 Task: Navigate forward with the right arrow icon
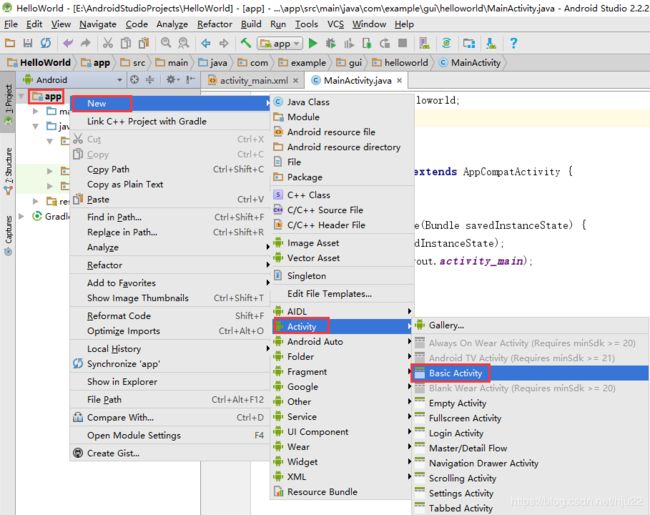click(223, 43)
